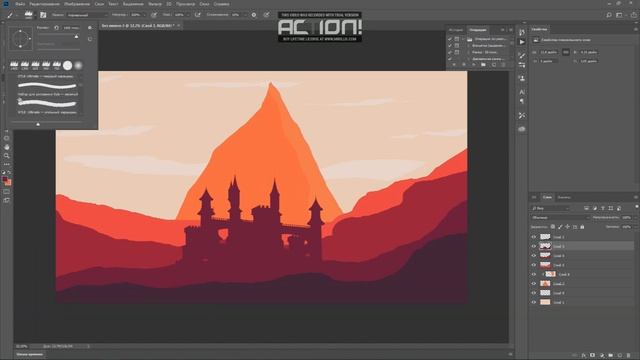
Task: Switch to История tab
Action: [456, 30]
